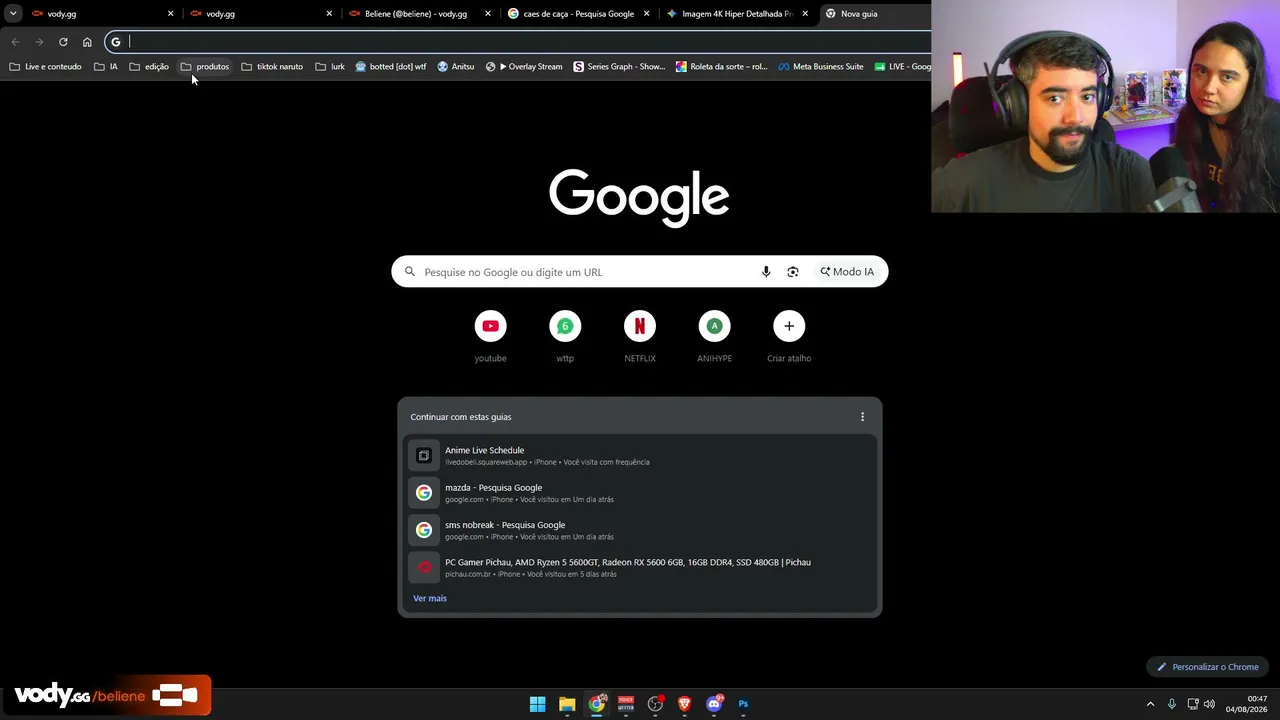Open the PC Gamer Pichau entry
This screenshot has height=720, width=1280.
pyautogui.click(x=640, y=567)
